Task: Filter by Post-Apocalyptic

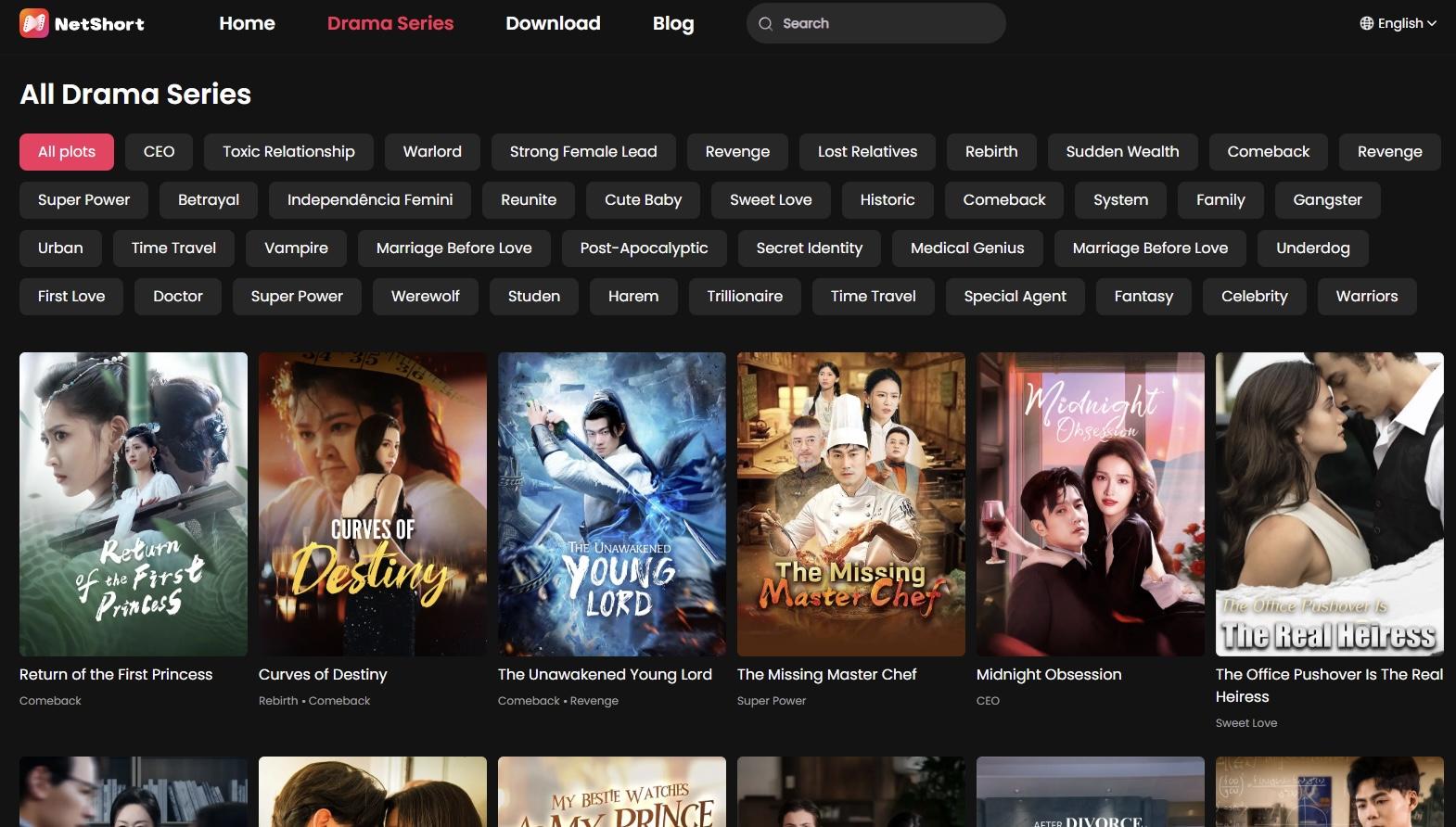Action: tap(645, 248)
